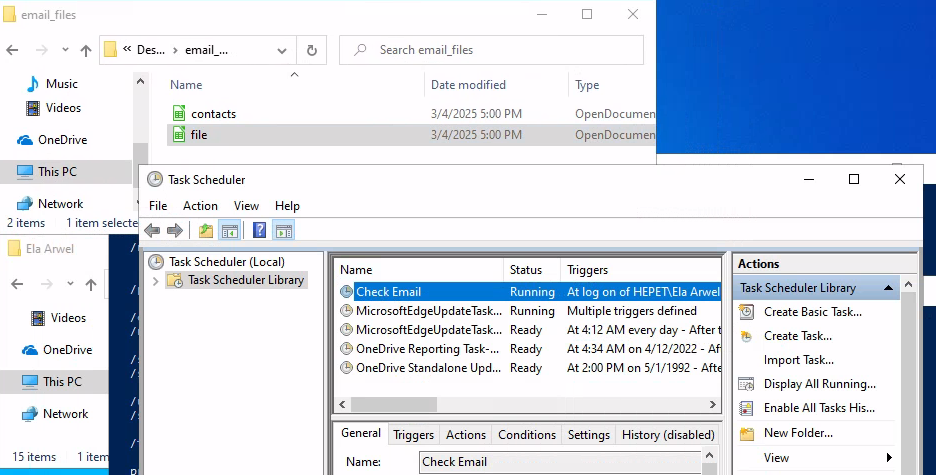936x475 pixels.
Task: Click the Date modified column header in email_files
Action: [468, 85]
